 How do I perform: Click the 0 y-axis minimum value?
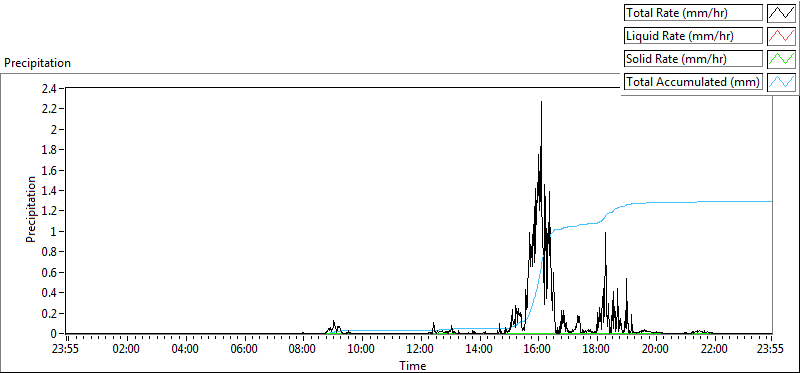coord(54,333)
